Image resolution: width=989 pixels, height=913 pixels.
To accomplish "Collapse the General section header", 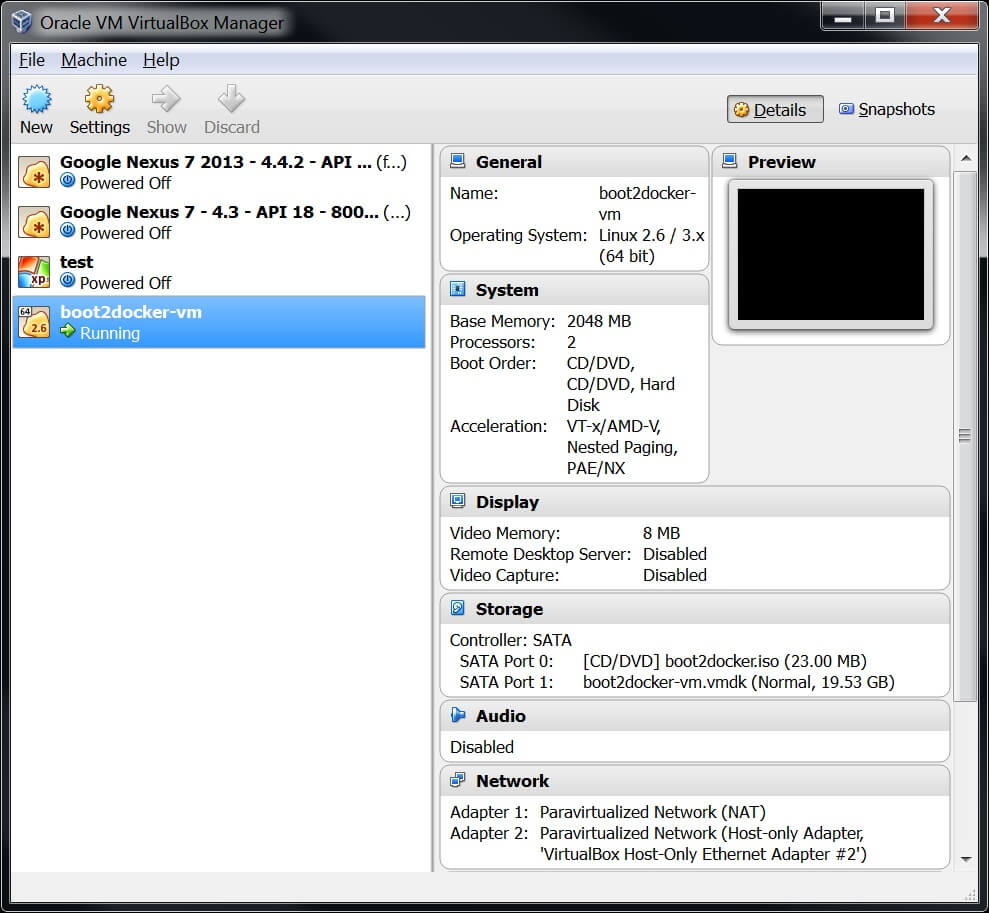I will (x=574, y=162).
